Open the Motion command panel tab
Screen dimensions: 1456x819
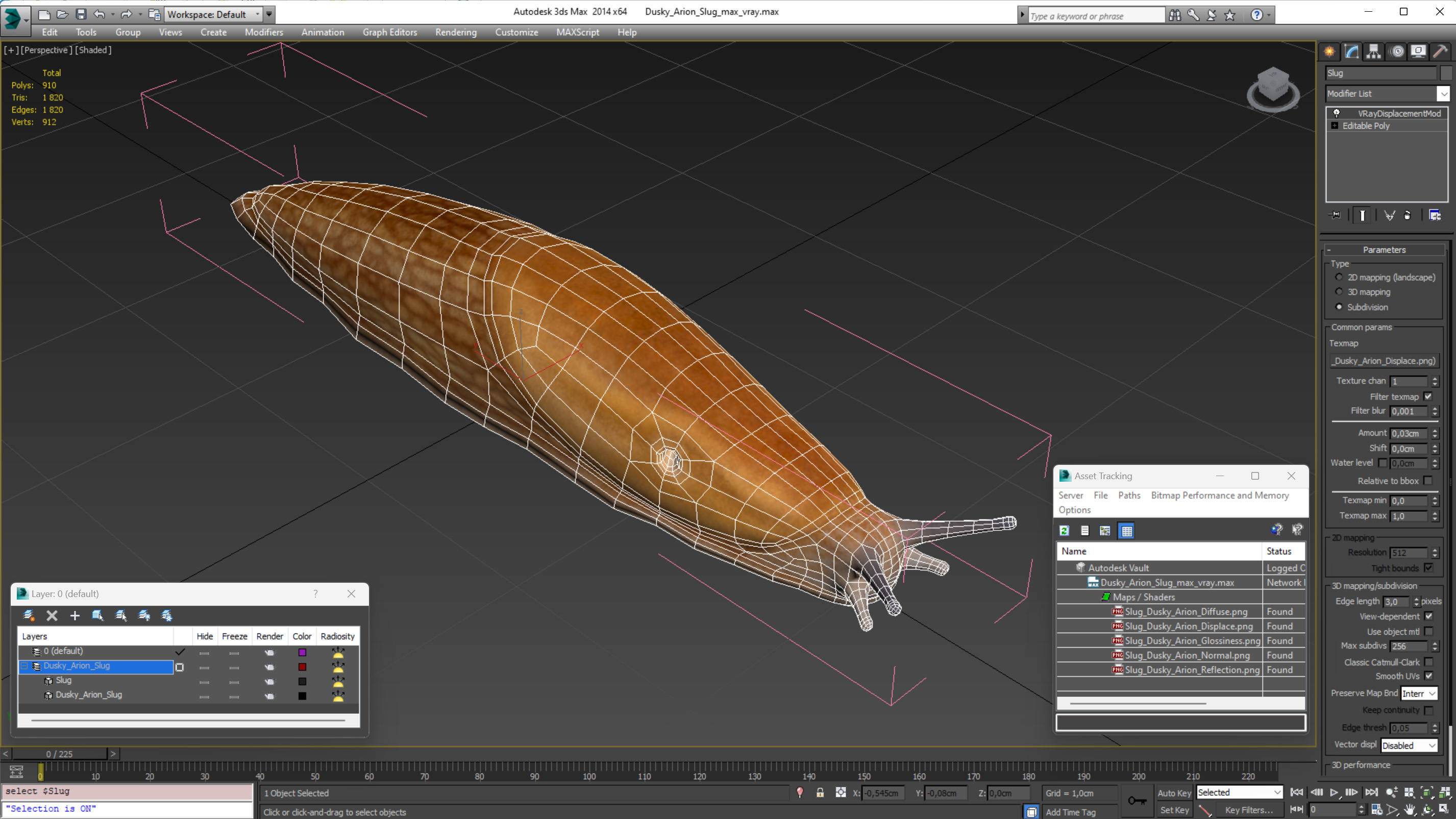click(x=1397, y=52)
